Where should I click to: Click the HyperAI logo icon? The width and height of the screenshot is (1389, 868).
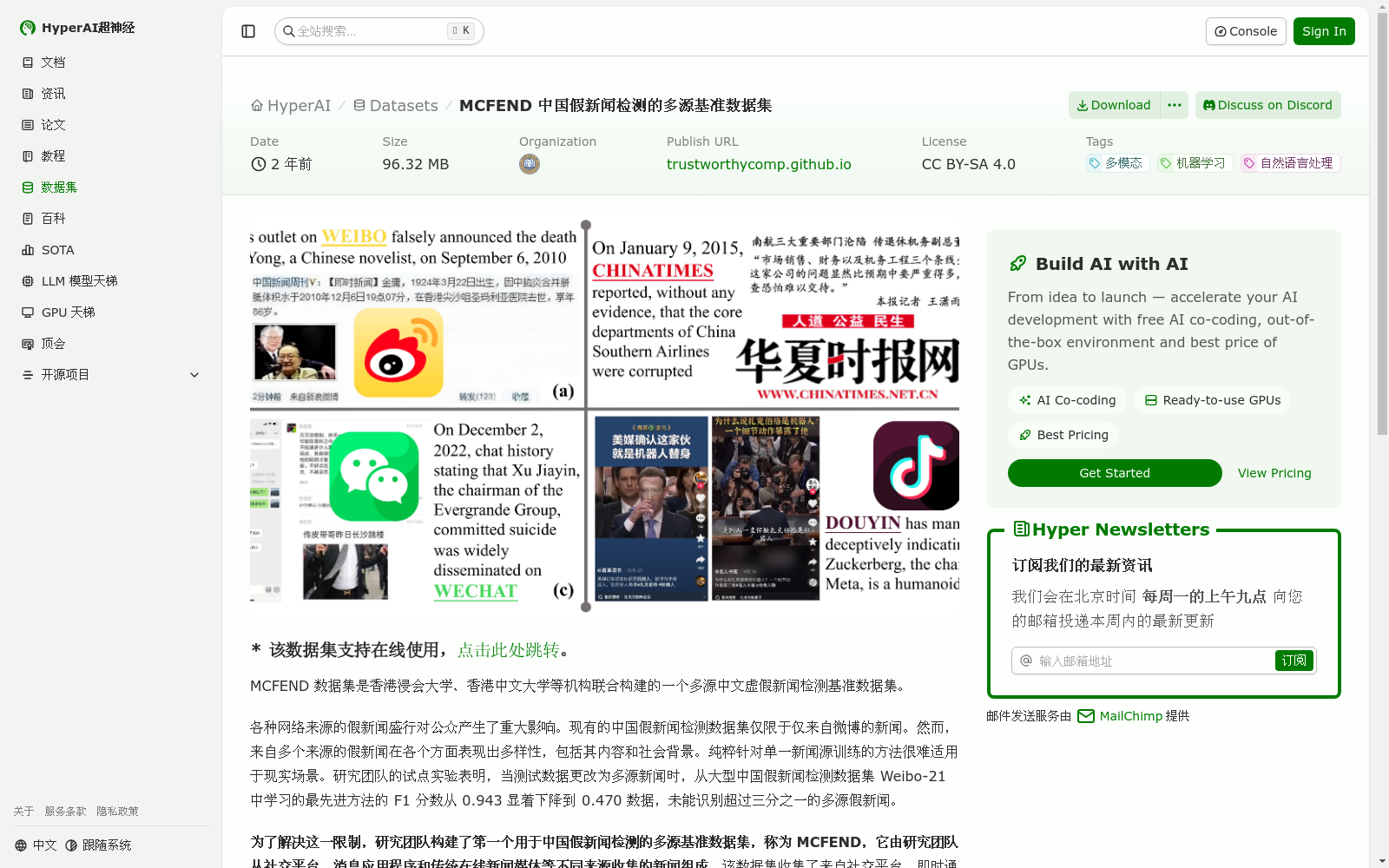(x=28, y=28)
